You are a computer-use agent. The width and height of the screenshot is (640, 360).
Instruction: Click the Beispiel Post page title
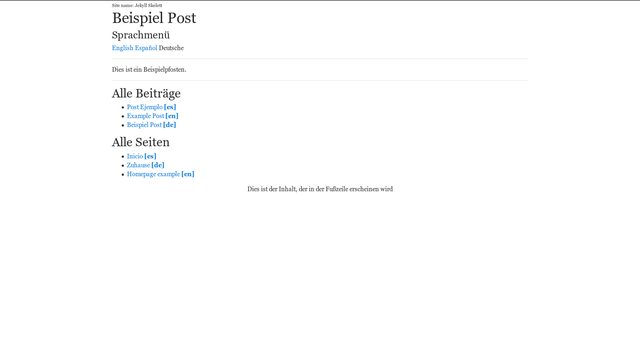coord(154,18)
